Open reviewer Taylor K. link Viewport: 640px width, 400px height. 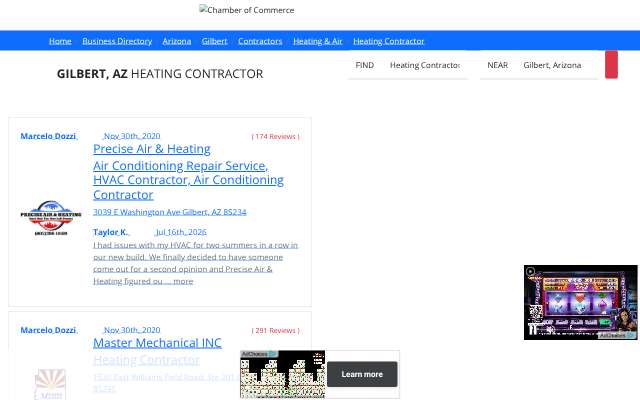click(x=110, y=232)
